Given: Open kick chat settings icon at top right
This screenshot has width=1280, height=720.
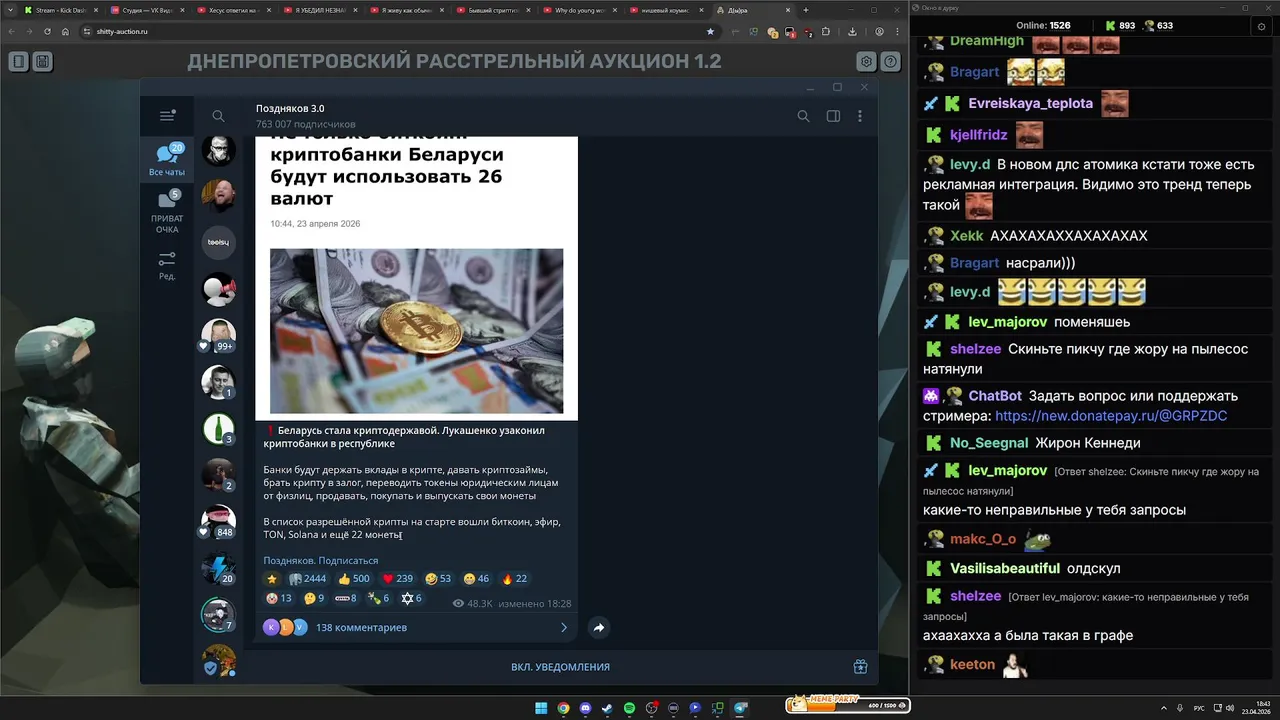Looking at the screenshot, I should point(1261,27).
